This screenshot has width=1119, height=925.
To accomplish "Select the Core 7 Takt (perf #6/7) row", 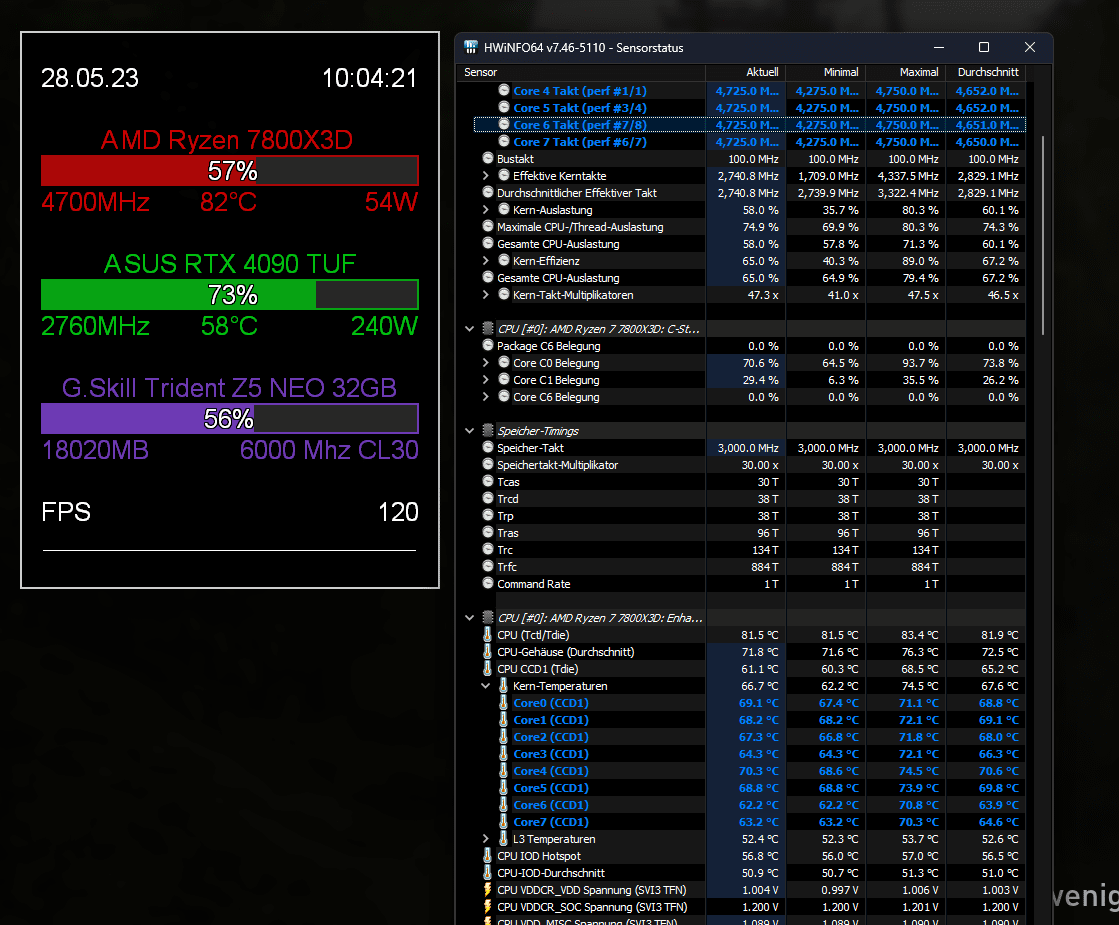I will [x=749, y=142].
